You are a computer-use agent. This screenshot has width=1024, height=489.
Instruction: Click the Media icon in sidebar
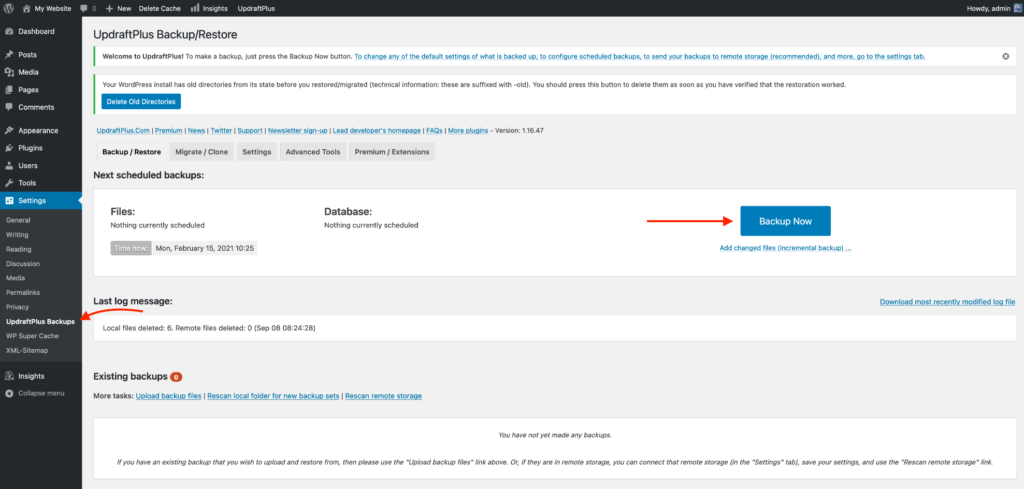tap(9, 71)
